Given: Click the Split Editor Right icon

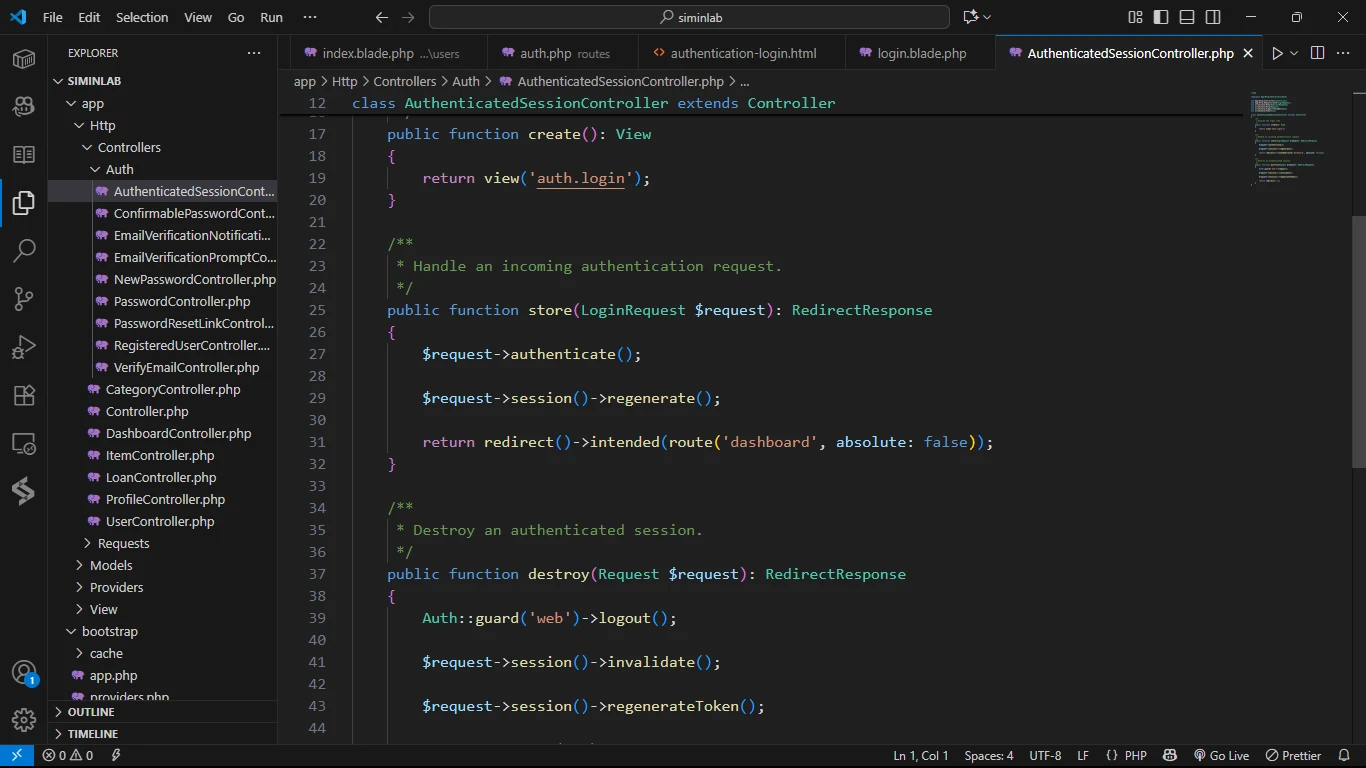Looking at the screenshot, I should click(x=1317, y=53).
